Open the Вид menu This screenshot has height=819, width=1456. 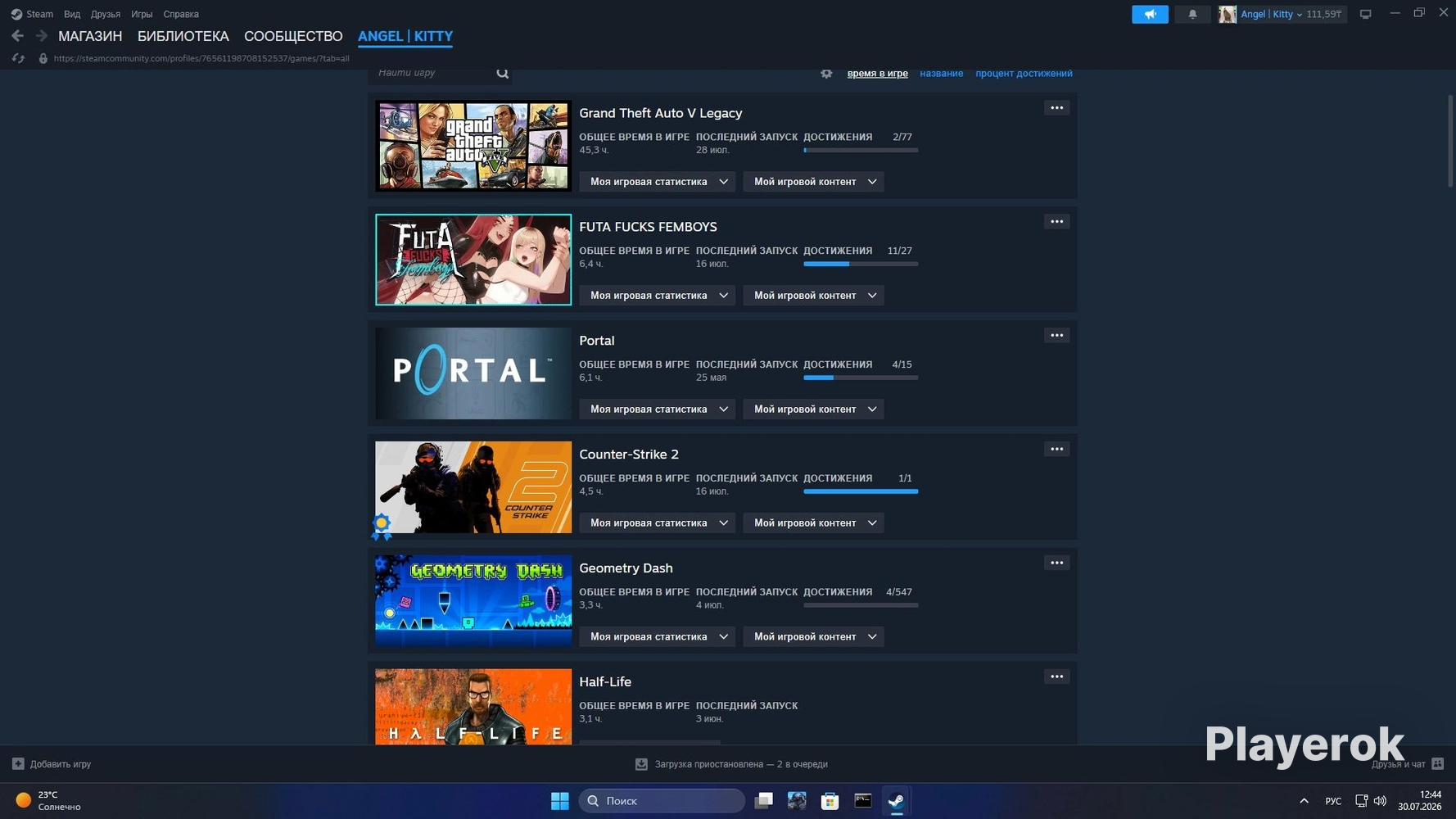pos(72,14)
